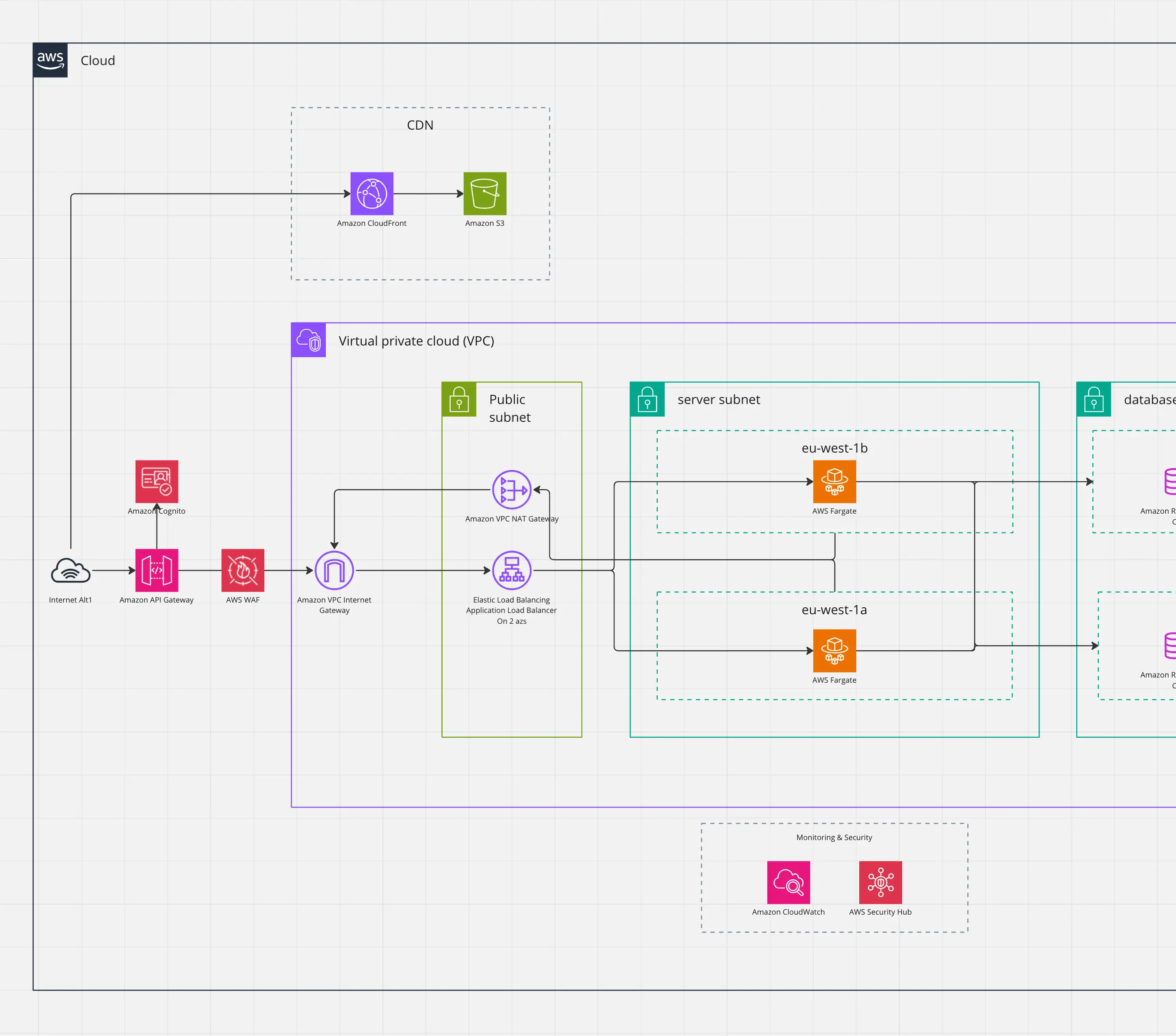Click the Amazon CloudWatch icon

coord(788,882)
